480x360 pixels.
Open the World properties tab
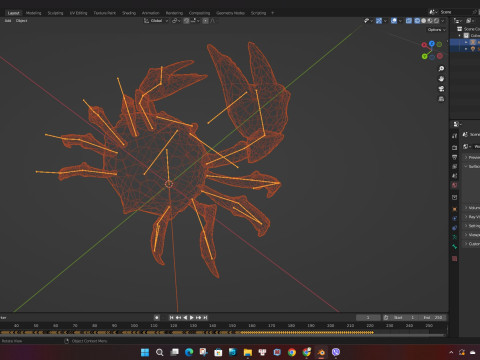tap(454, 185)
